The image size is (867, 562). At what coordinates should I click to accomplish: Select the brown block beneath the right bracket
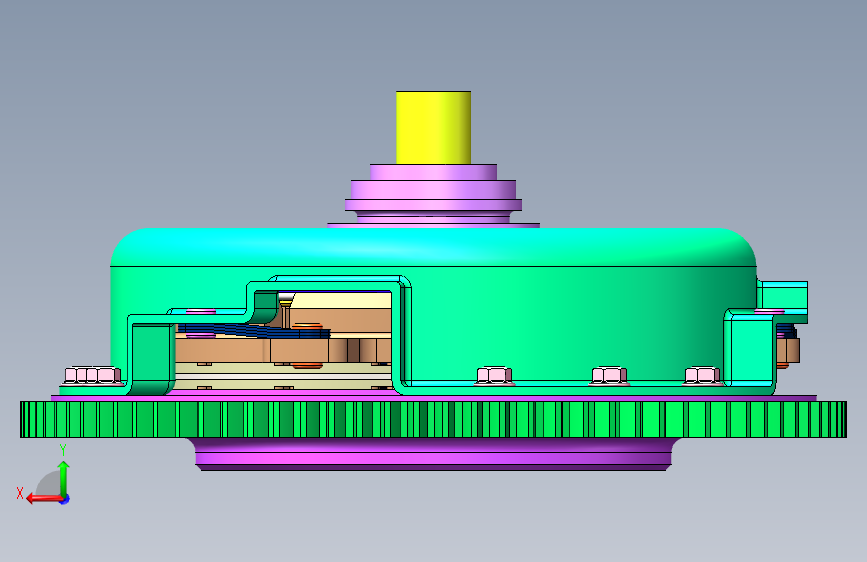[x=787, y=350]
